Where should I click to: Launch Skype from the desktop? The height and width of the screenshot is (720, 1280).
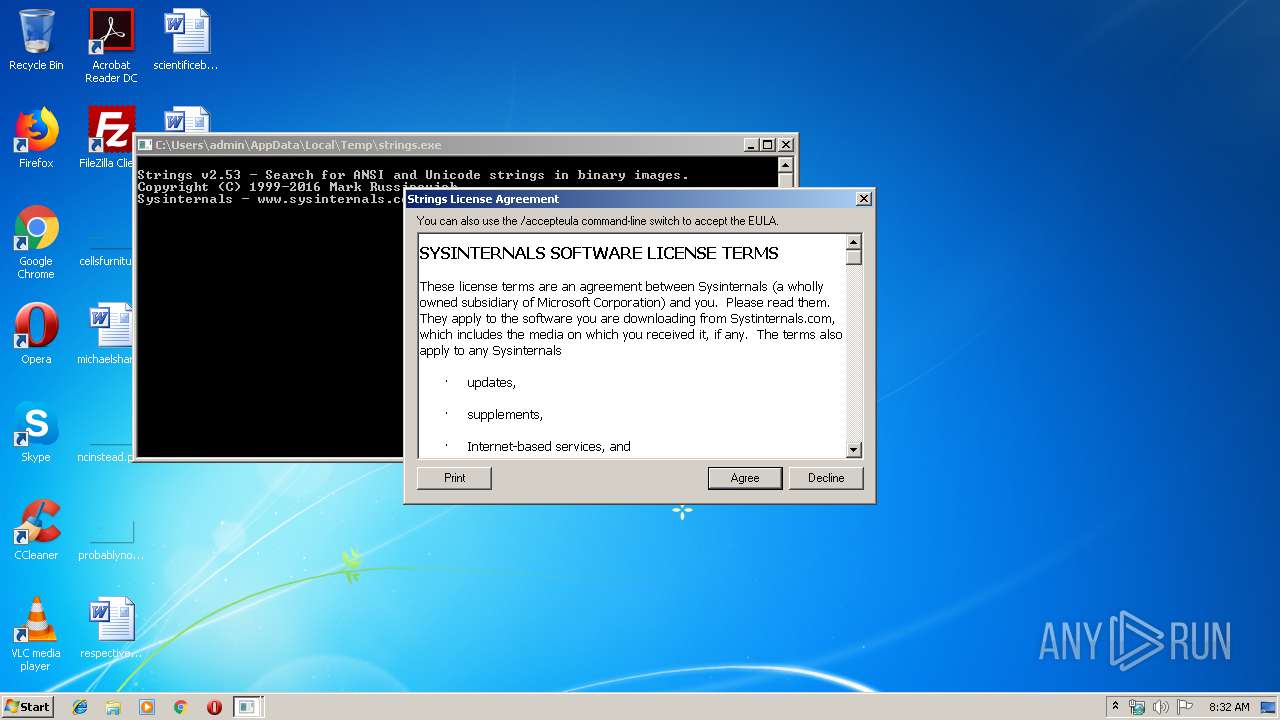[x=36, y=432]
